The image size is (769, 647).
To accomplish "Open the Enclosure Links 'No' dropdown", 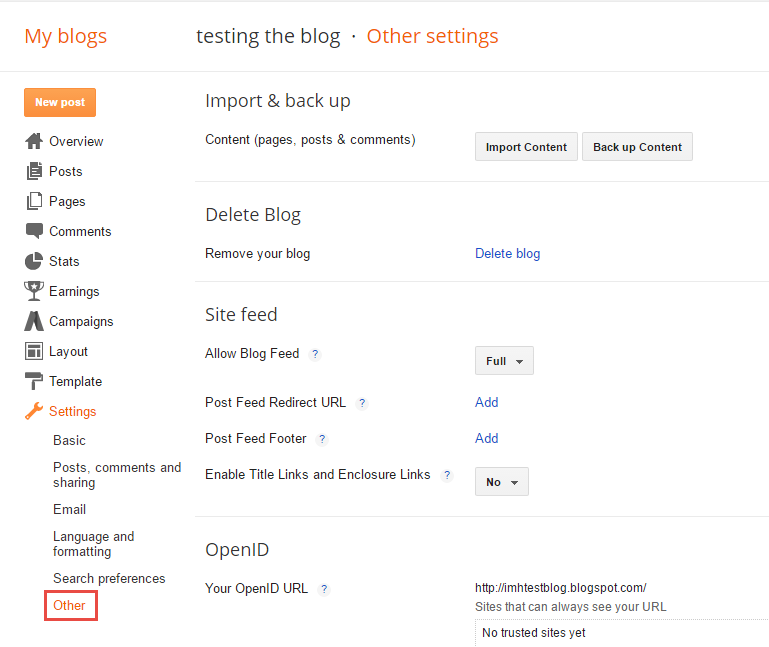I will (501, 482).
